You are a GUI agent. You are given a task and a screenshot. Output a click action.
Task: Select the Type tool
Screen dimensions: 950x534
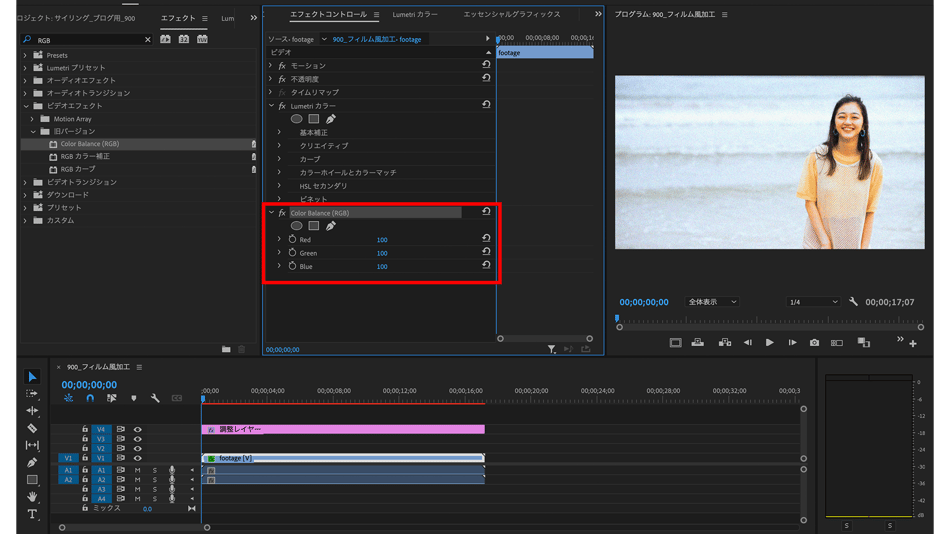(x=32, y=514)
